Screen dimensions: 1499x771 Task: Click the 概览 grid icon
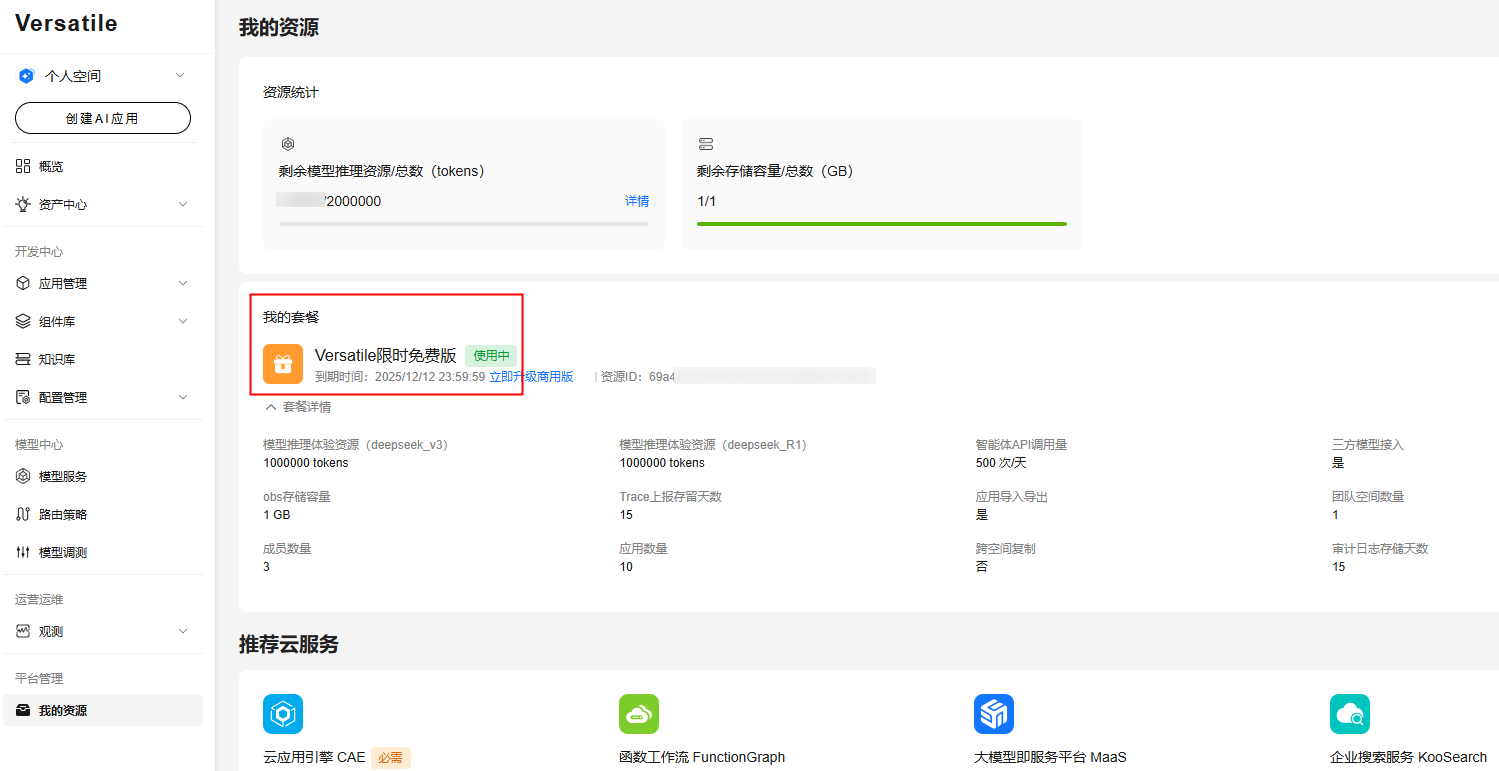pos(23,166)
